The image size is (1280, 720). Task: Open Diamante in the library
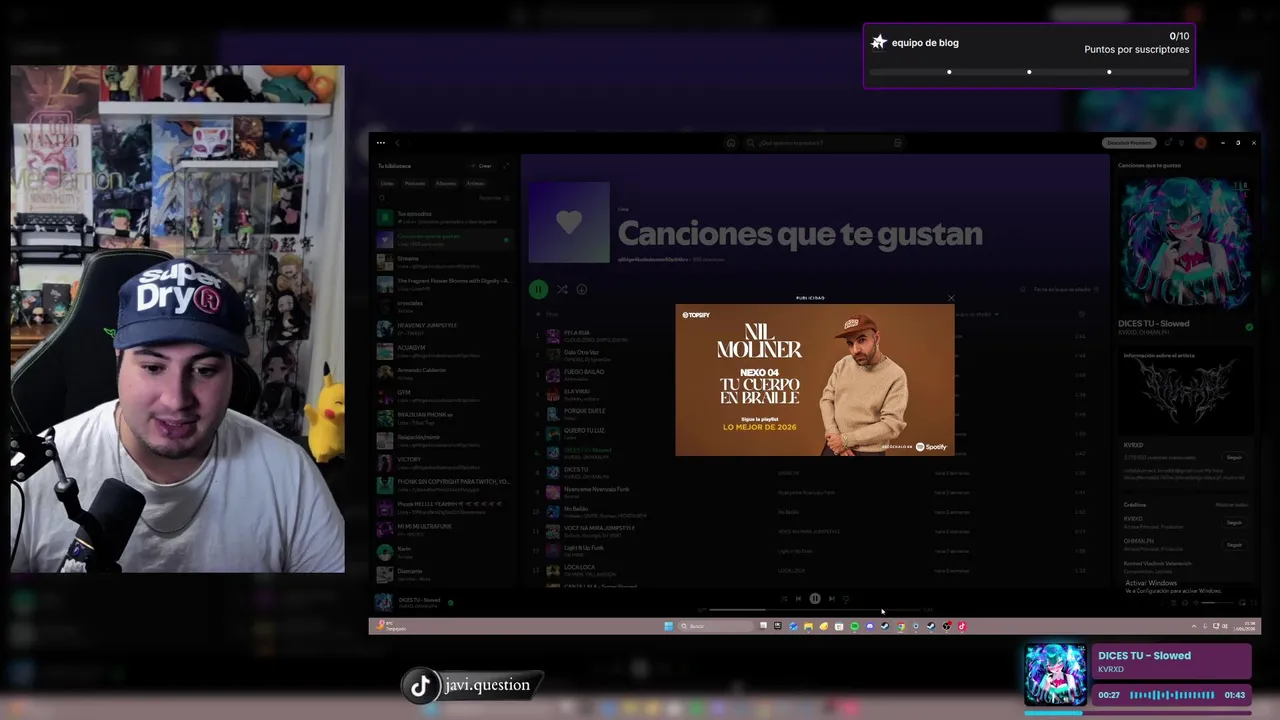click(444, 574)
